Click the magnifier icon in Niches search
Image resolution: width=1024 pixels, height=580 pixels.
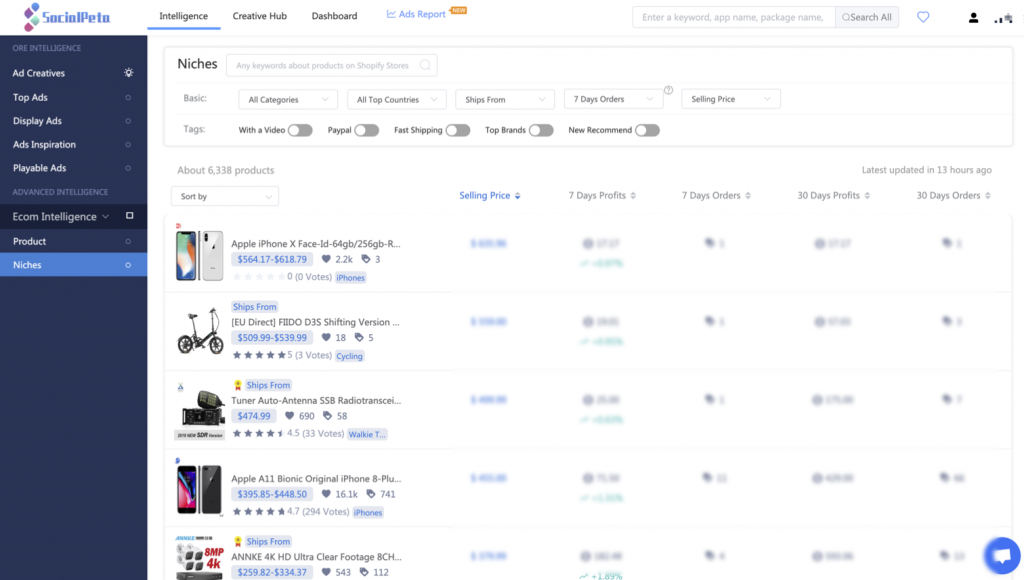[x=425, y=65]
